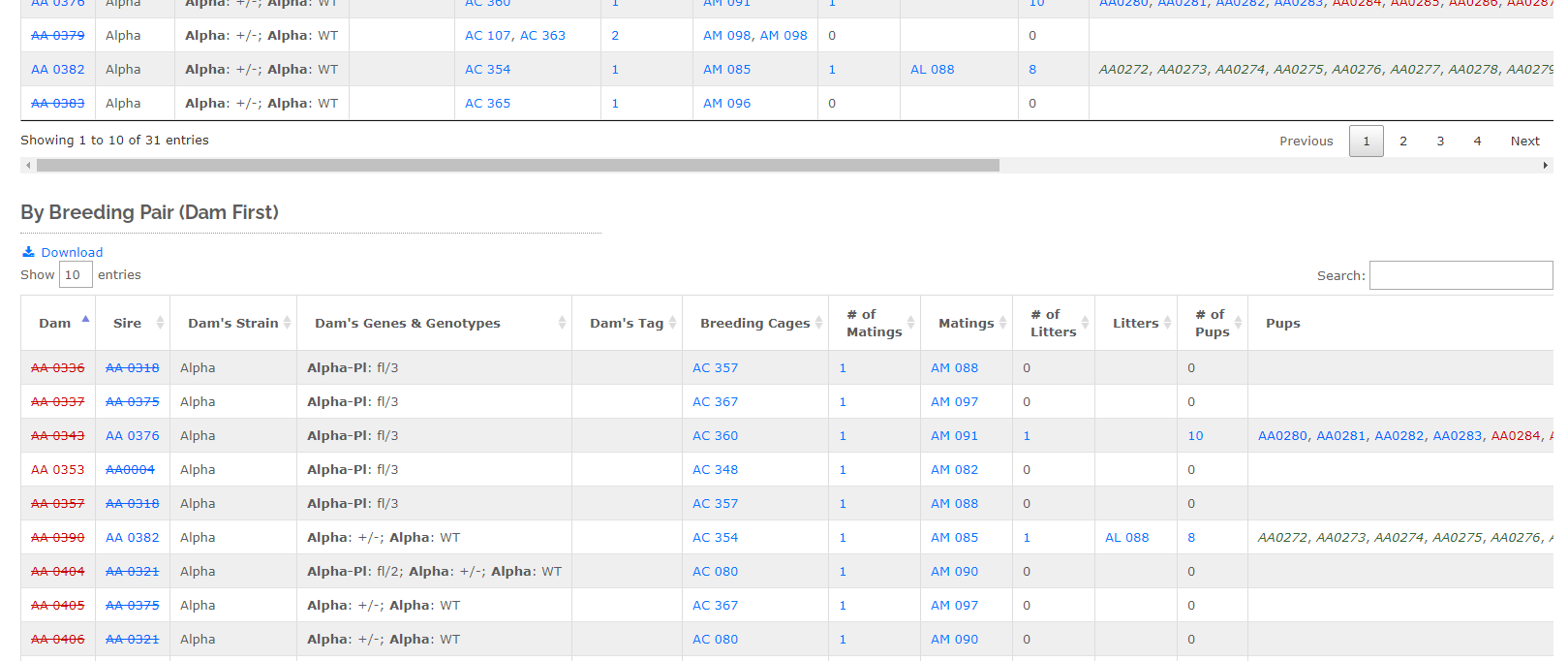
Task: Open sire AA 0375 in the AA 0337 row
Action: point(133,401)
